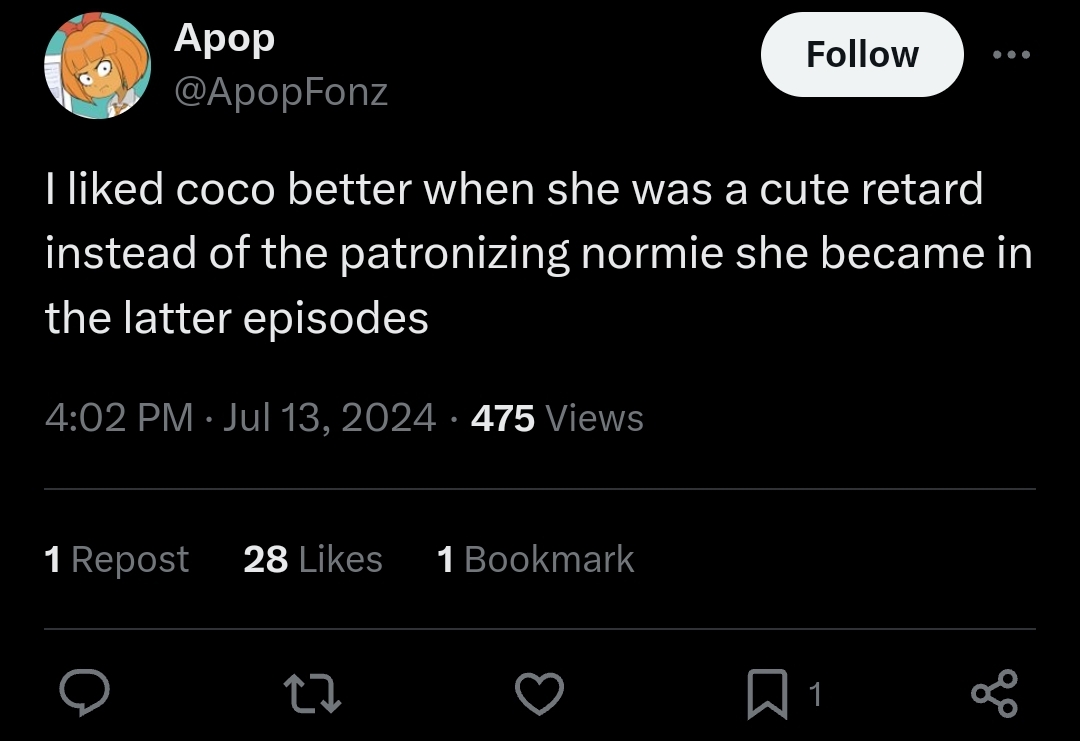Click Apop's profile avatar picture
The height and width of the screenshot is (741, 1080).
pos(97,66)
